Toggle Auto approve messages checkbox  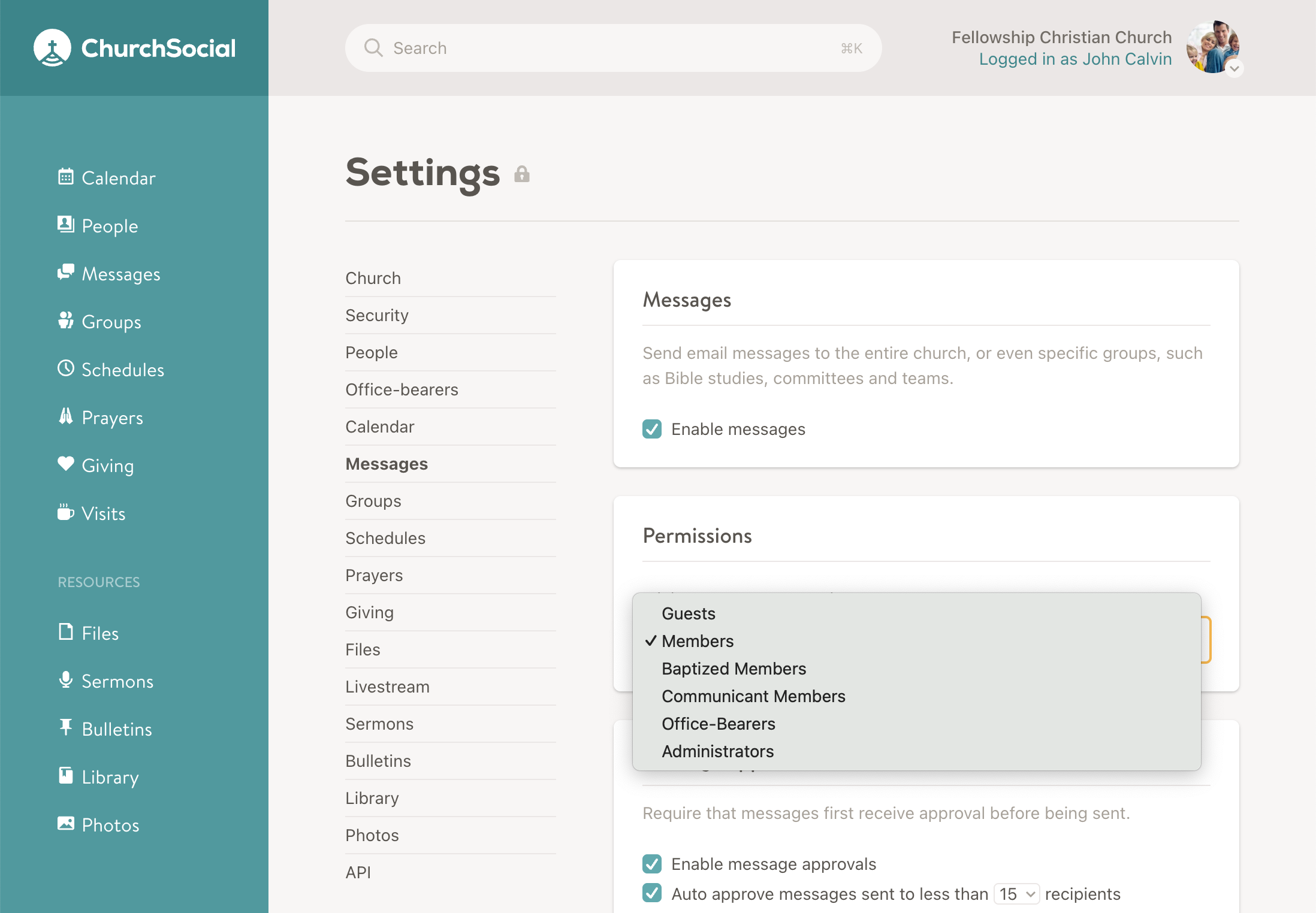pyautogui.click(x=652, y=893)
